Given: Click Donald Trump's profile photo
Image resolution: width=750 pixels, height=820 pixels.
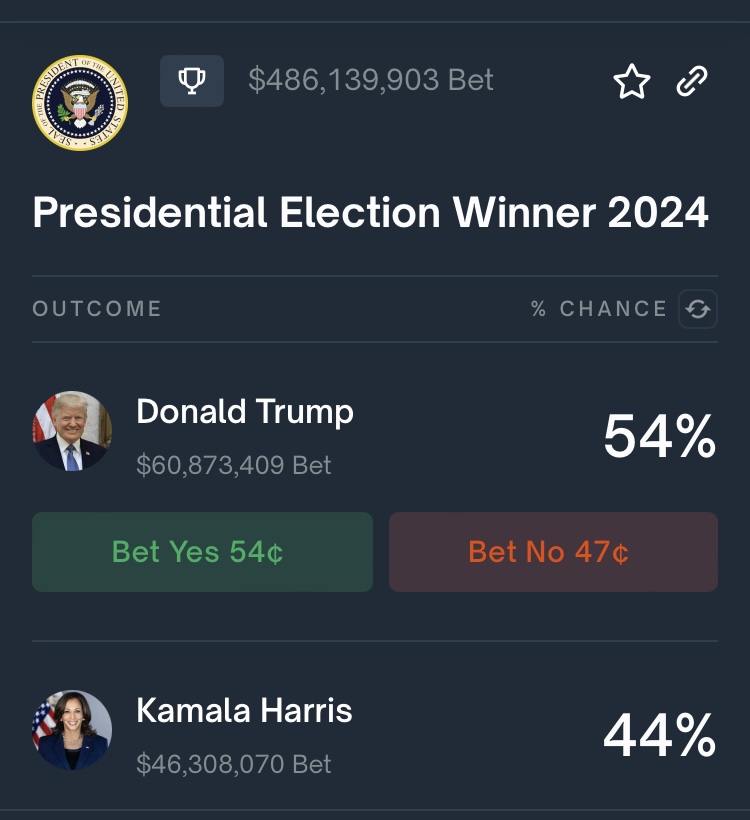Looking at the screenshot, I should (72, 431).
